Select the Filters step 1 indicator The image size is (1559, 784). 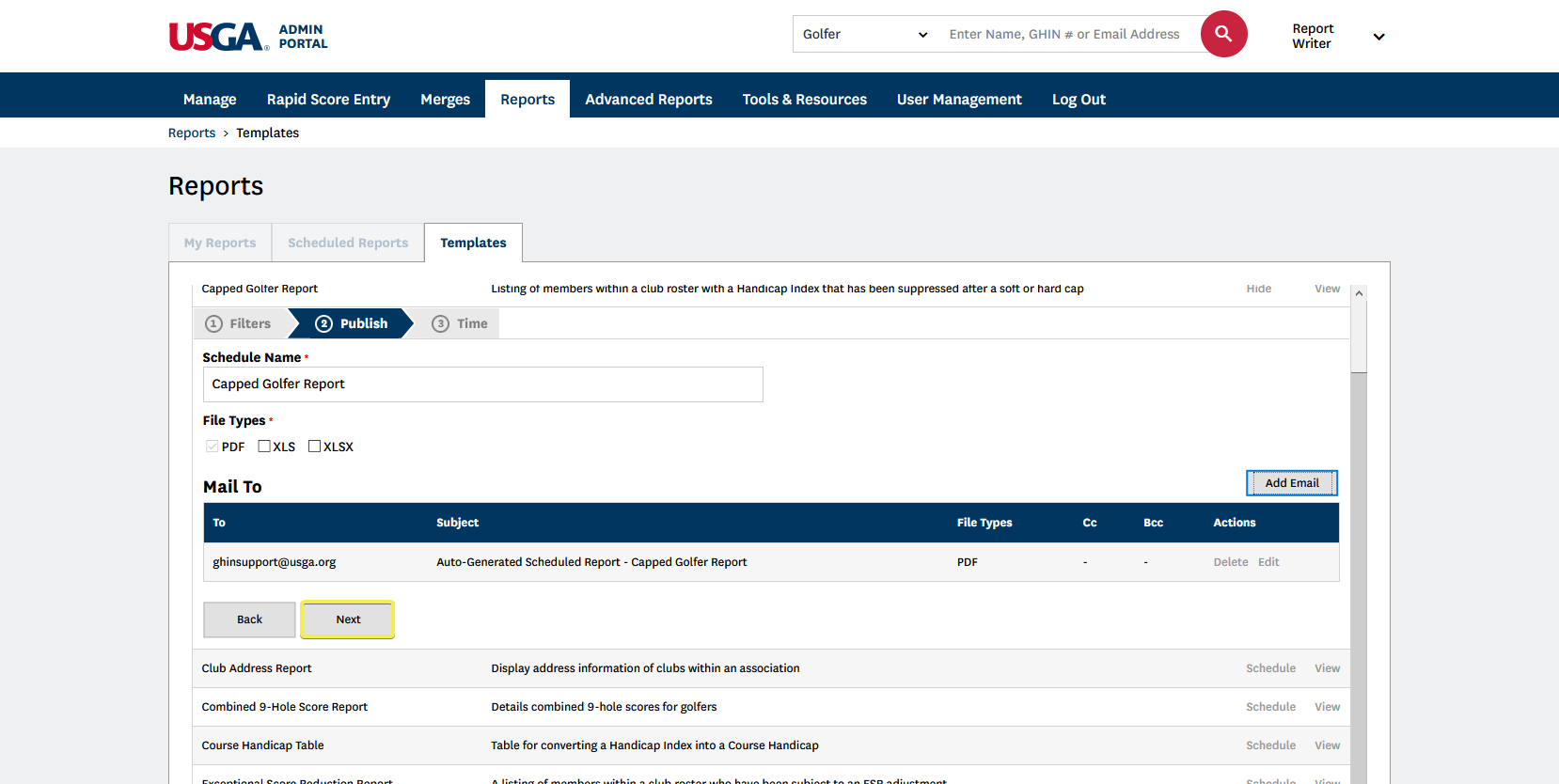point(239,323)
